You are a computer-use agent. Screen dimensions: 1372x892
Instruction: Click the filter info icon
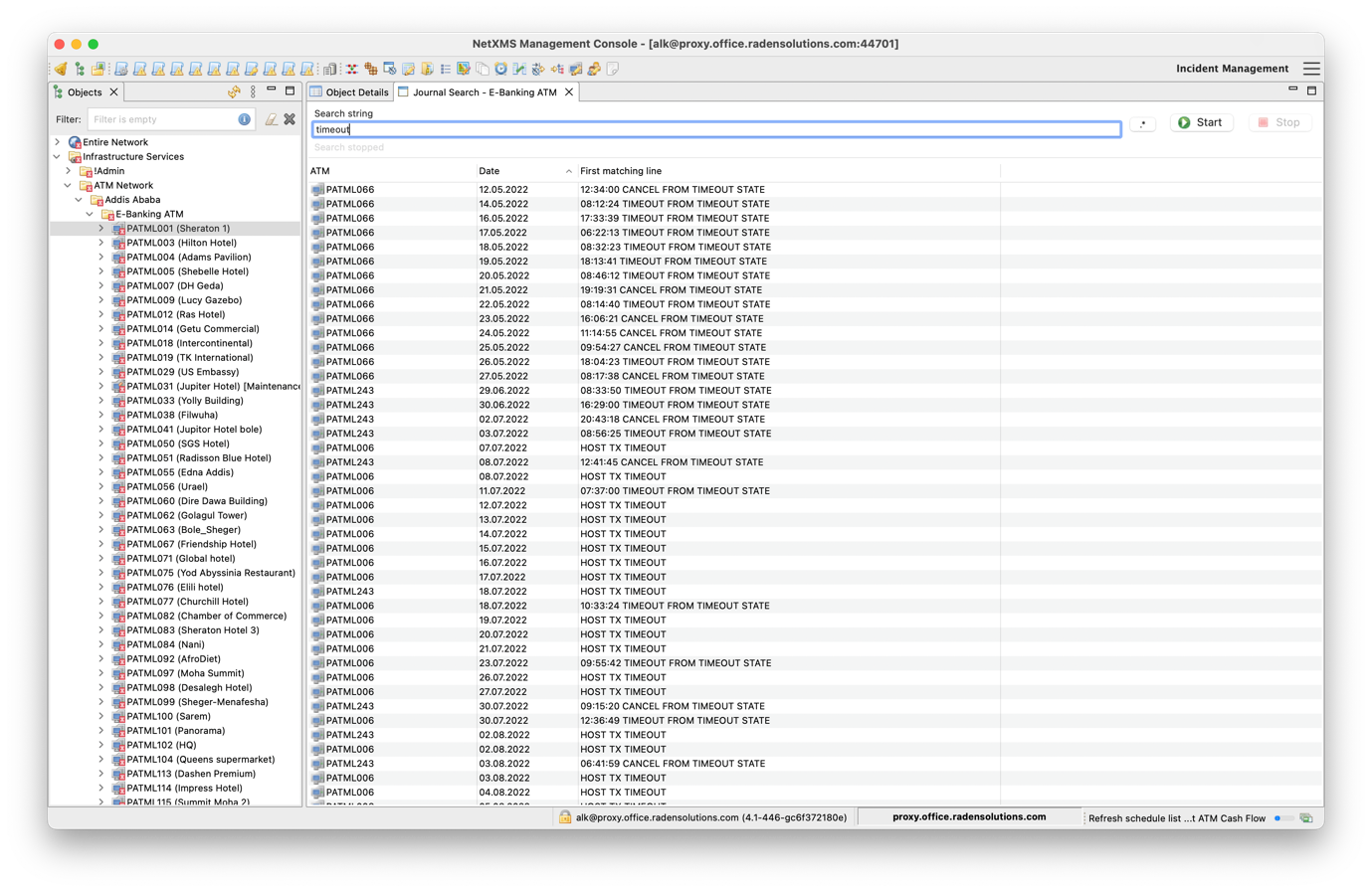(244, 119)
